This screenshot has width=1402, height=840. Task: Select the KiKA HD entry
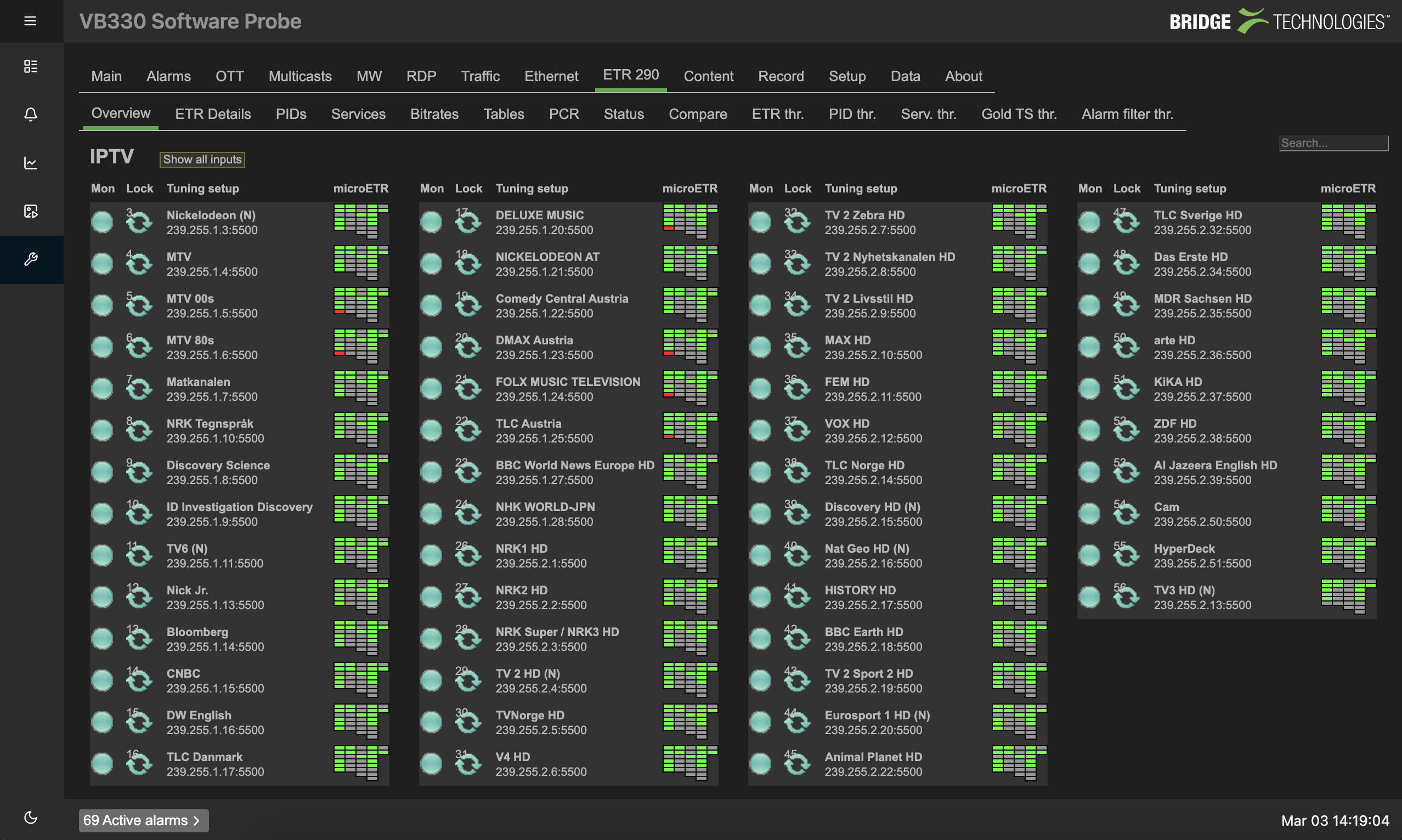click(1178, 382)
